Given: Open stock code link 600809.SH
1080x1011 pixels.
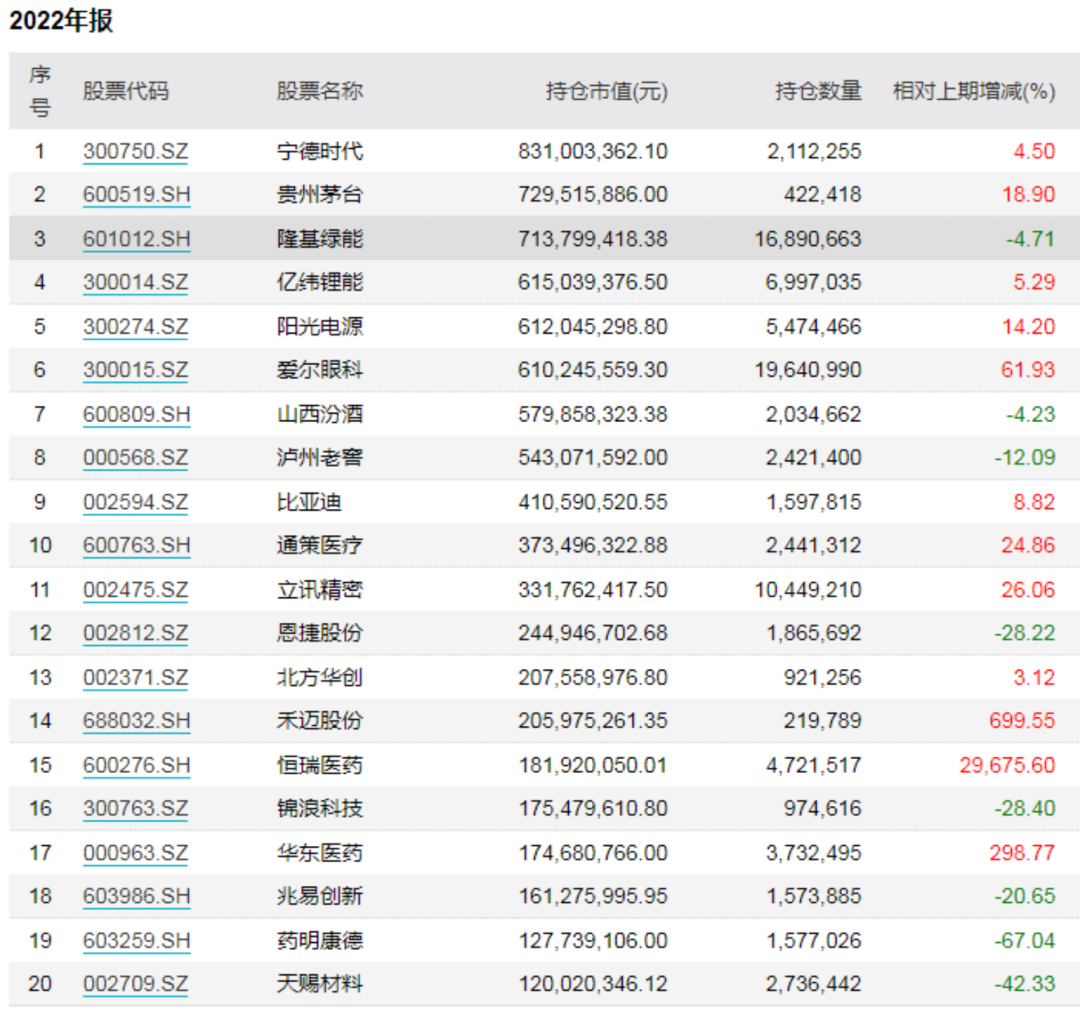Looking at the screenshot, I should (x=136, y=414).
